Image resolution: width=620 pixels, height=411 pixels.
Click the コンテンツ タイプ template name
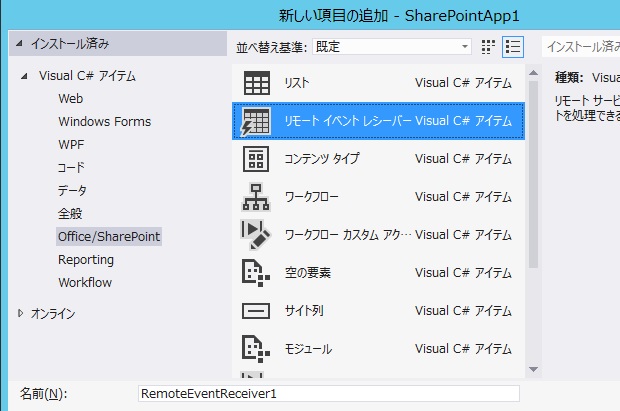pos(322,159)
